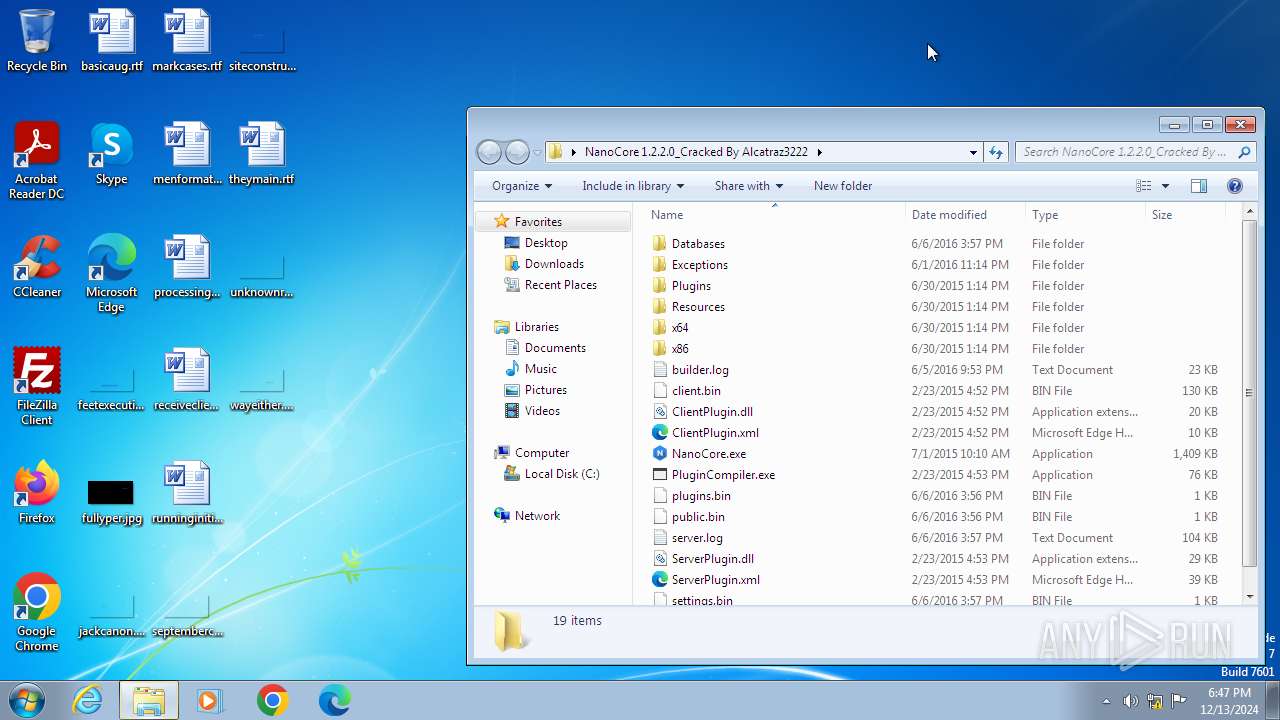Select Favorites in navigation pane
Image resolution: width=1280 pixels, height=720 pixels.
coord(538,222)
